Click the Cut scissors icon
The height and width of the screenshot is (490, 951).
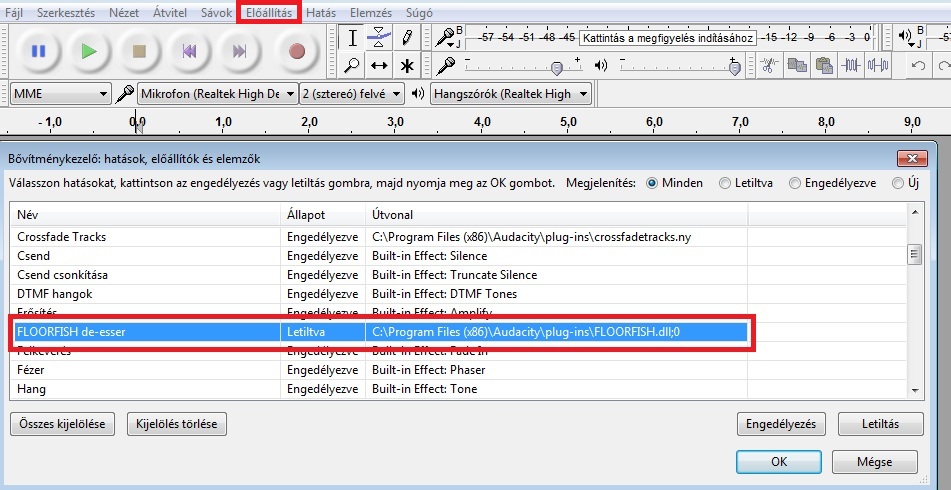(x=769, y=65)
